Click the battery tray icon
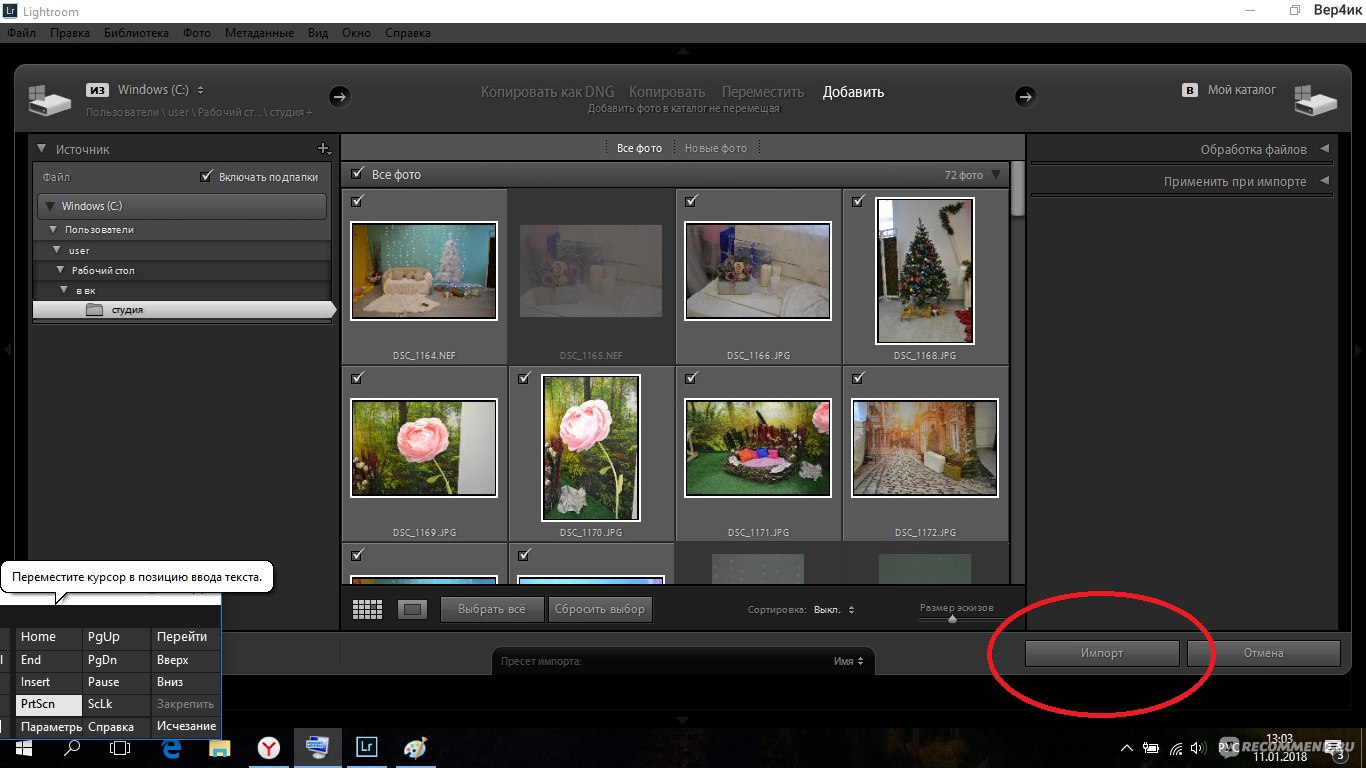Screen dimensions: 1366x768 point(1152,748)
